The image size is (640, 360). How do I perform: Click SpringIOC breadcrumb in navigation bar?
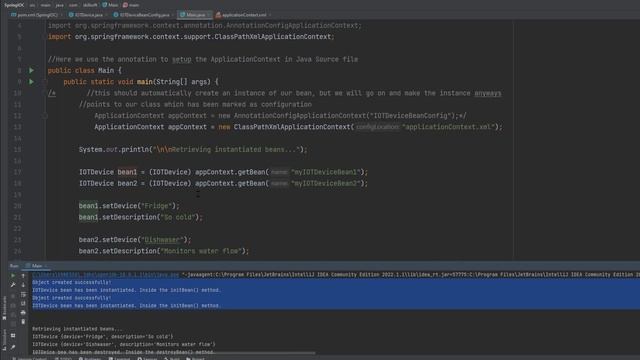[14, 5]
